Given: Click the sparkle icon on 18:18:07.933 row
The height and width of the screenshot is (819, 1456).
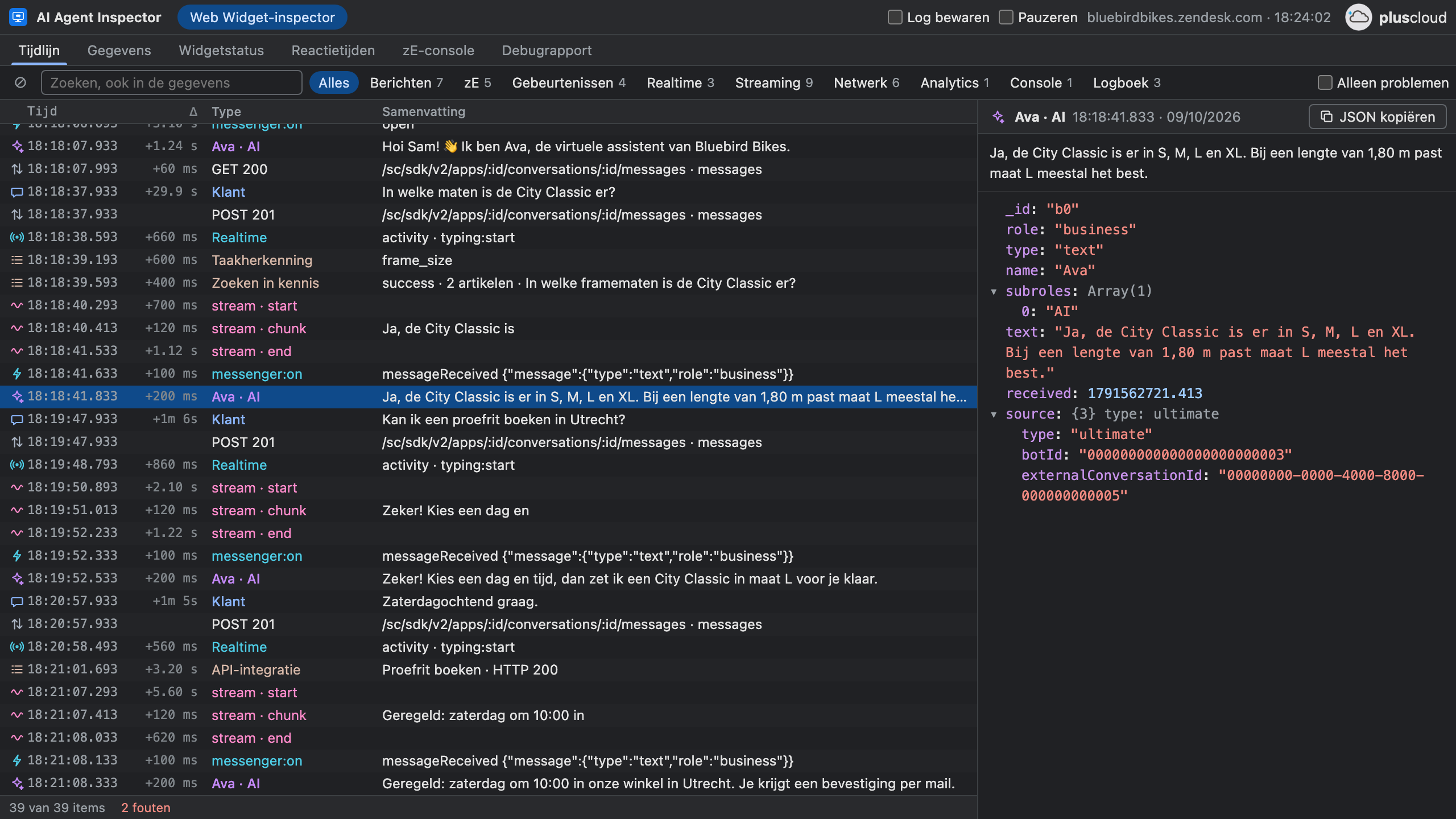Looking at the screenshot, I should [x=17, y=146].
